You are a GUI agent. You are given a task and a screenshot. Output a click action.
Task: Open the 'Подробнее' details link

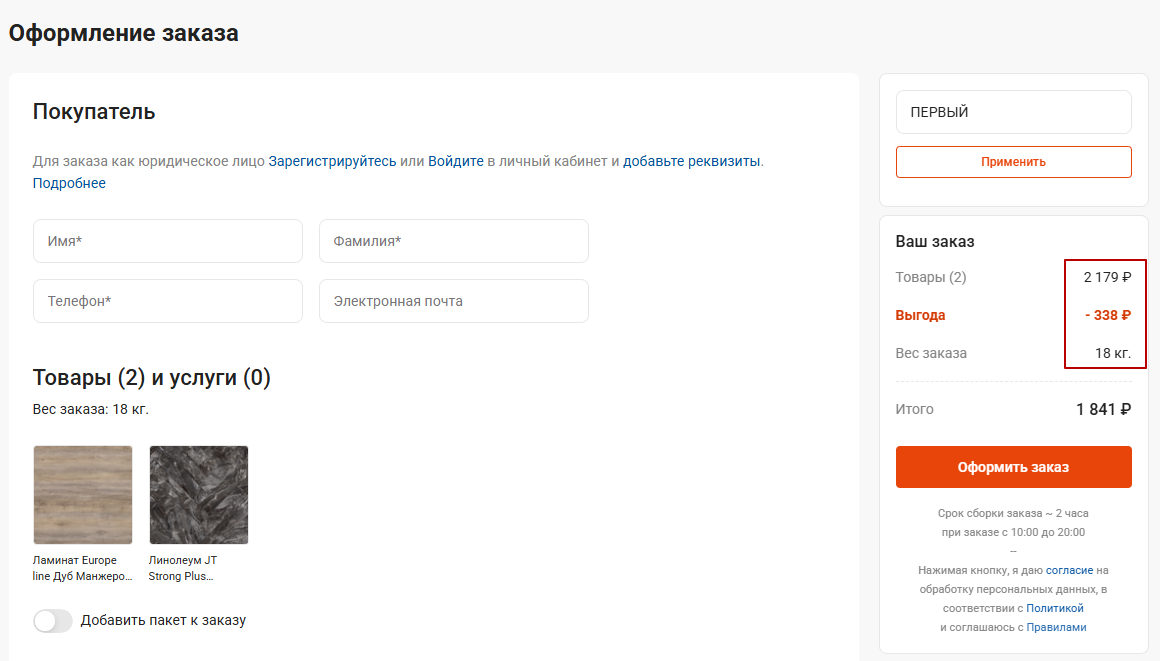click(69, 183)
